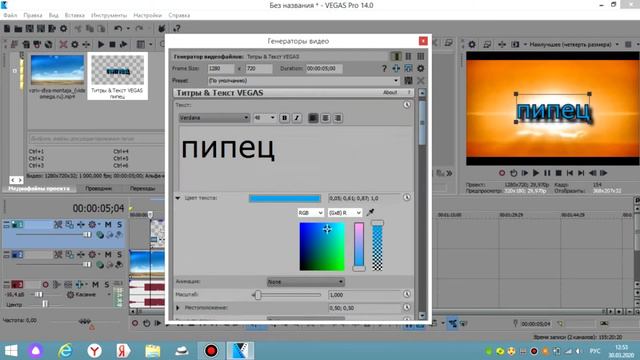Click the frame width field 1280

coord(221,69)
